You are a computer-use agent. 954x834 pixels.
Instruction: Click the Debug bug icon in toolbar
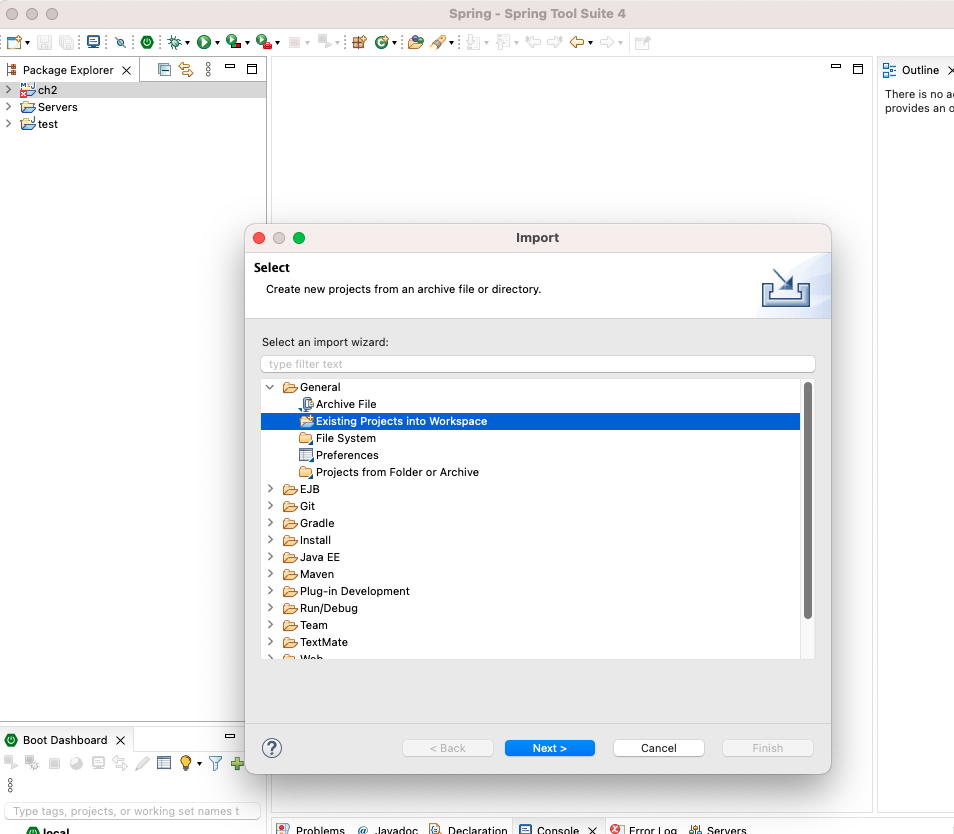[175, 42]
